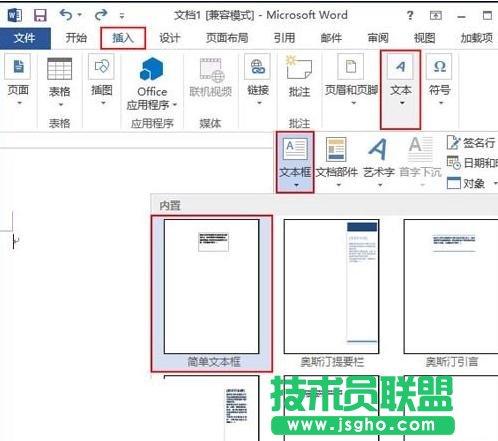Open the 视图 (View) tab
Screen dimensions: 498x441
[x=424, y=38]
